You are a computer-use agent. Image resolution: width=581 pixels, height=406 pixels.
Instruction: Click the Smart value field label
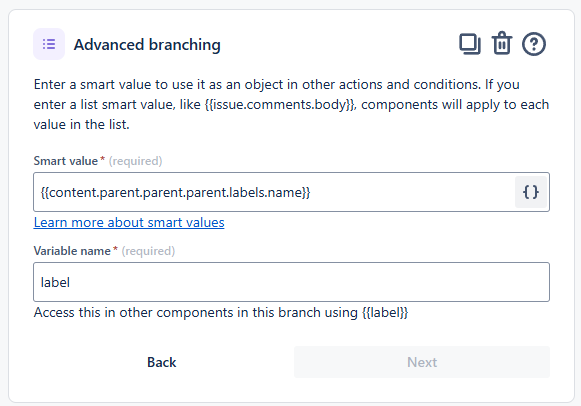[x=66, y=161]
